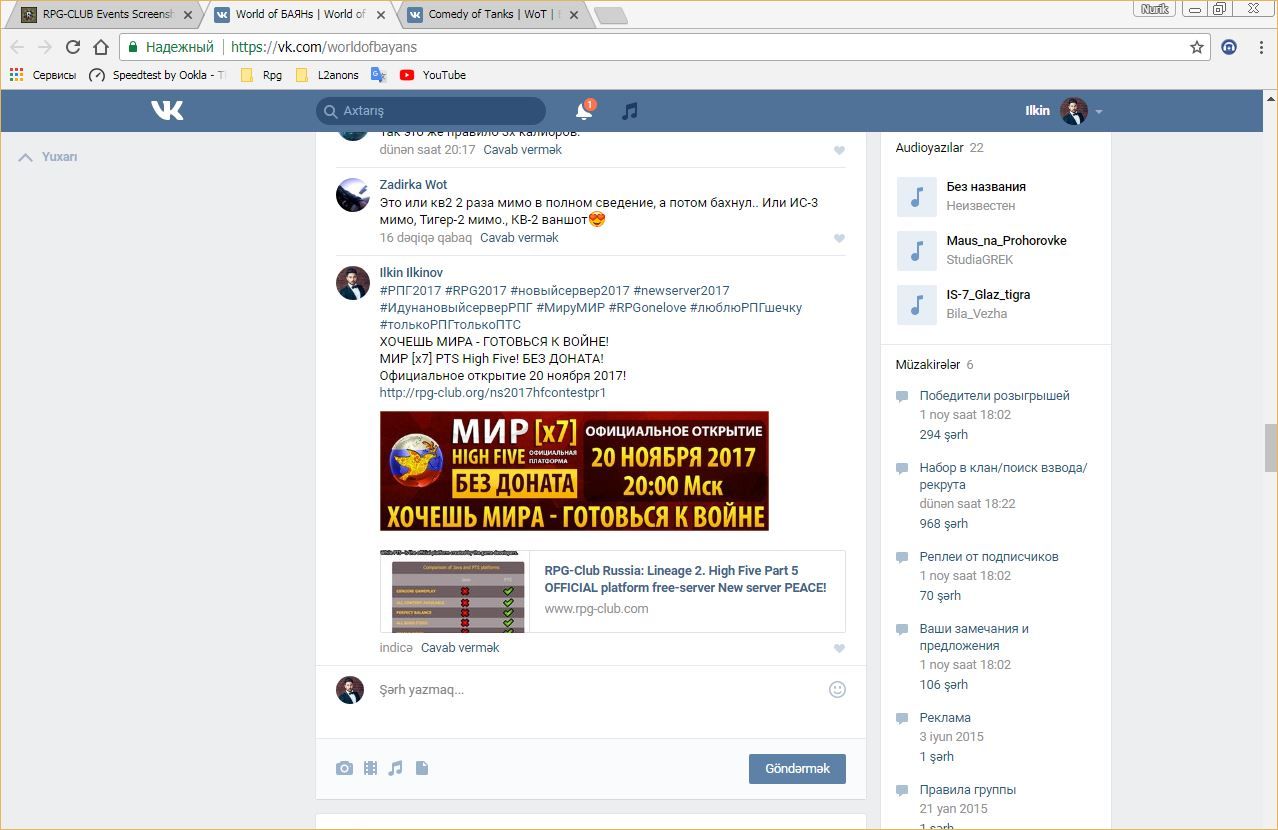This screenshot has height=830, width=1278.
Task: Play the Maus_na_Prohorovke track
Action: click(x=916, y=251)
